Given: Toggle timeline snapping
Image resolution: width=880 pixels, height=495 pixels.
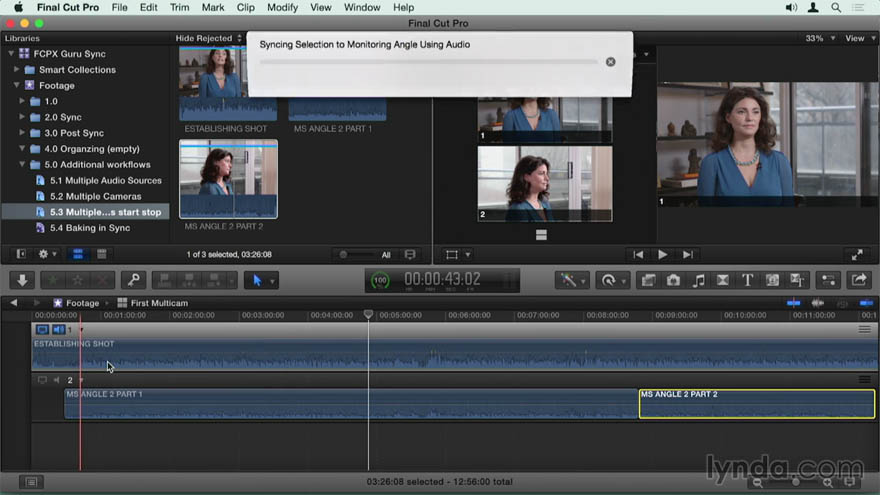Looking at the screenshot, I should click(x=867, y=303).
